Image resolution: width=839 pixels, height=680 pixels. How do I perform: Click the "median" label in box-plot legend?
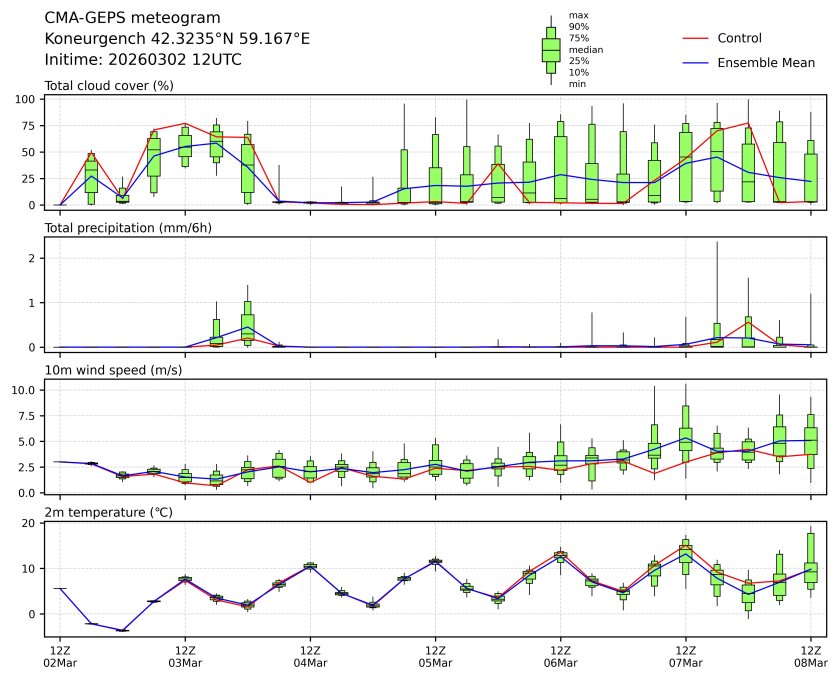coord(585,49)
